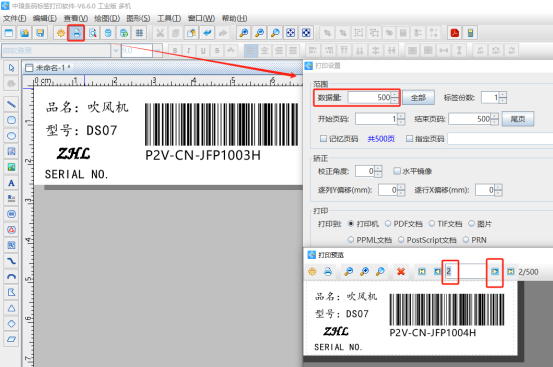Open the 文件(F) menu
The width and height of the screenshot is (553, 367).
14,18
